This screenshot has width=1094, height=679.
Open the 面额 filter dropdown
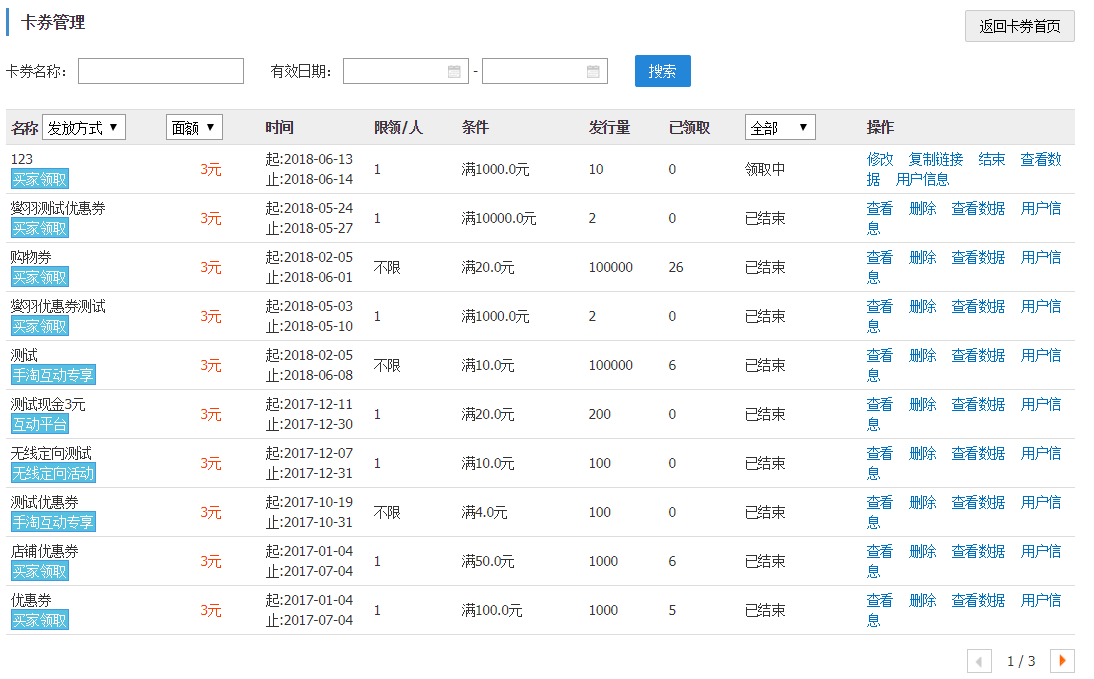click(194, 127)
